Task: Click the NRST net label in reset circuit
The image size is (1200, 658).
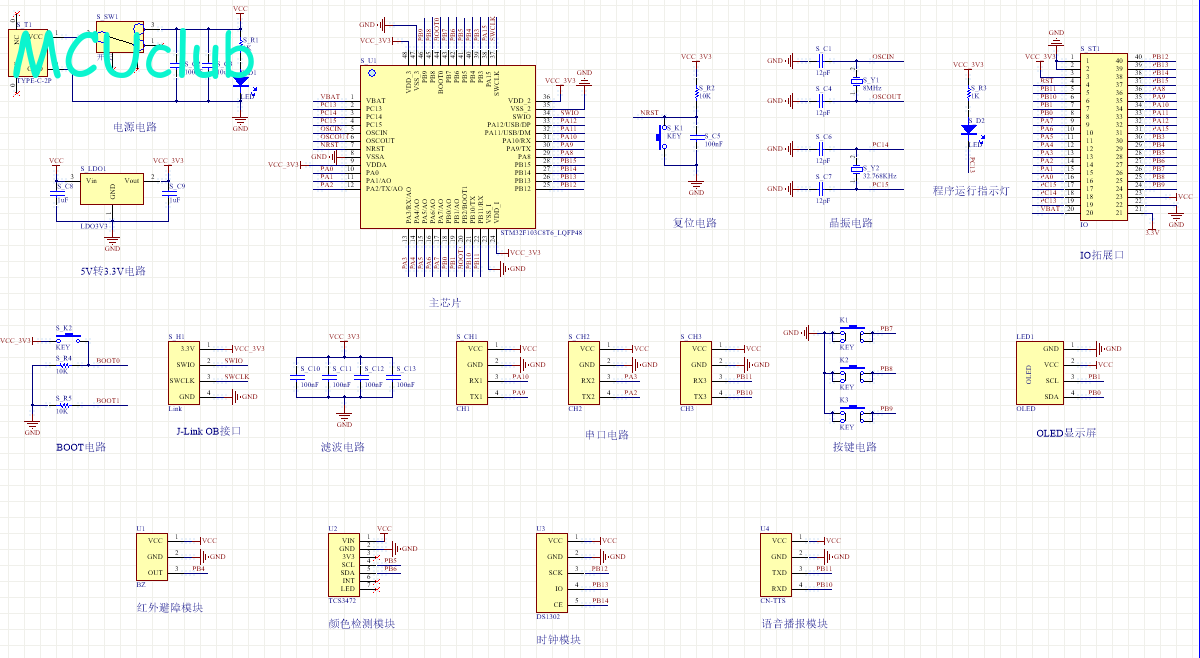Action: [649, 113]
